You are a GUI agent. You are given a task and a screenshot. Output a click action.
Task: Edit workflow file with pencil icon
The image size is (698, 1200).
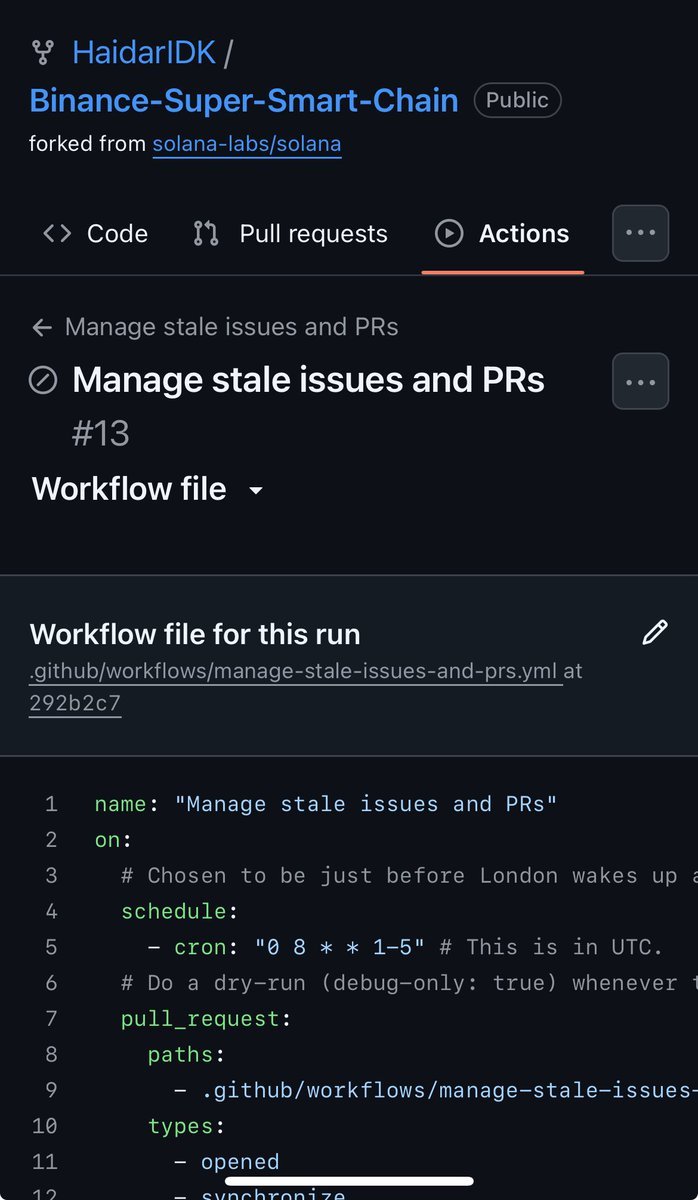click(654, 633)
